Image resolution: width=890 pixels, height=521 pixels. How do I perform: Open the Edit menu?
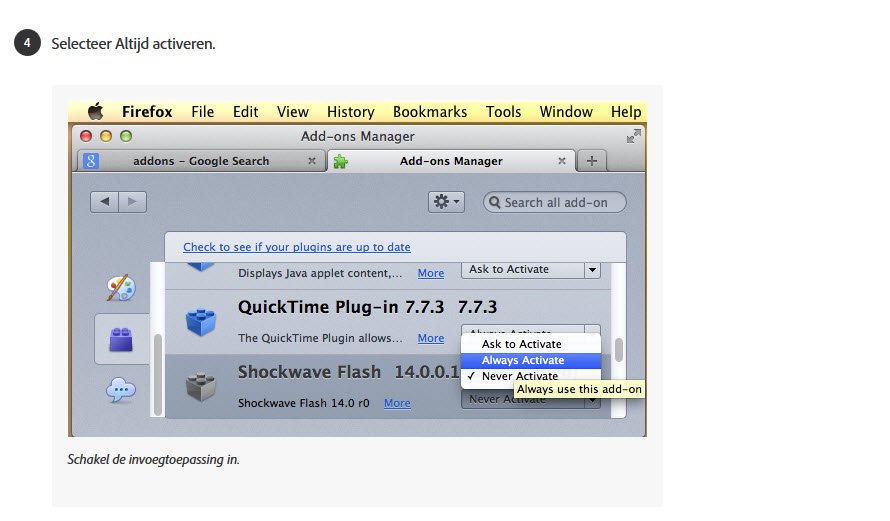[245, 112]
